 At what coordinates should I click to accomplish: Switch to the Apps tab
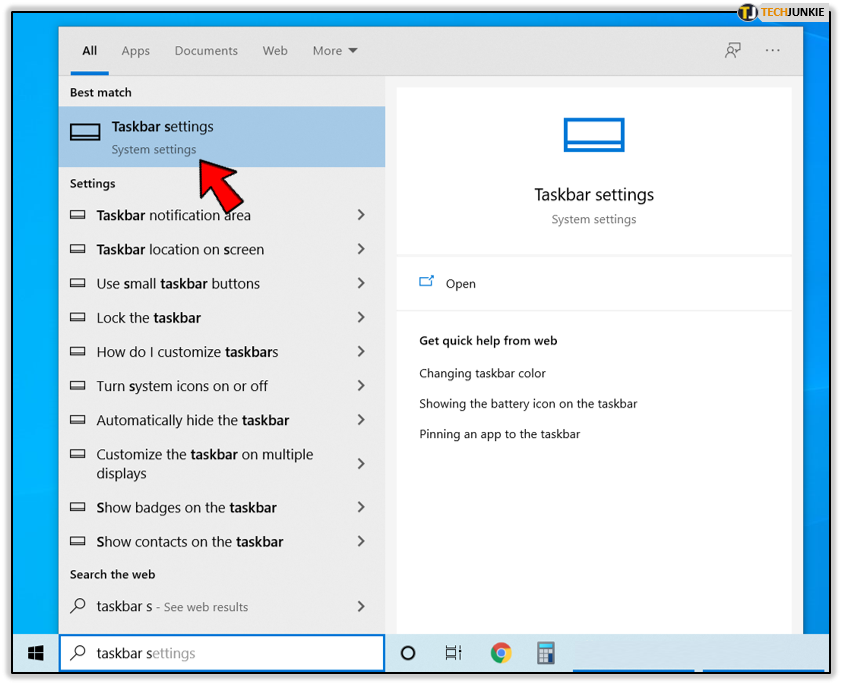coord(136,51)
